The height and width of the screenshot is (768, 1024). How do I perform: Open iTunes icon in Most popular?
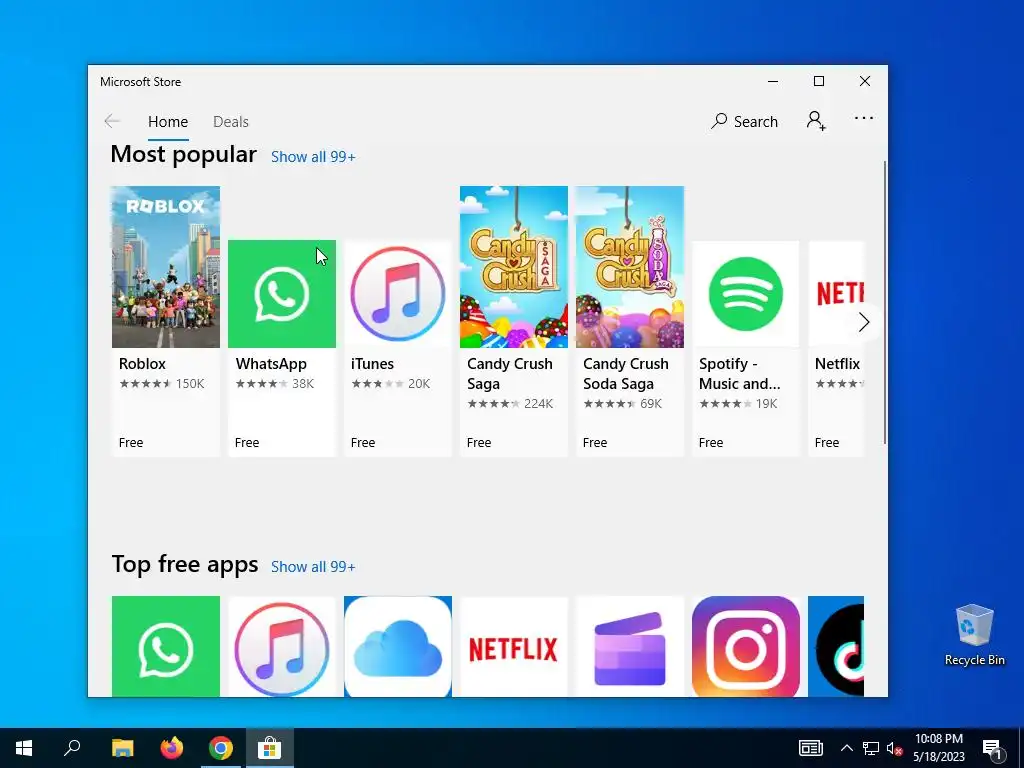tap(398, 294)
